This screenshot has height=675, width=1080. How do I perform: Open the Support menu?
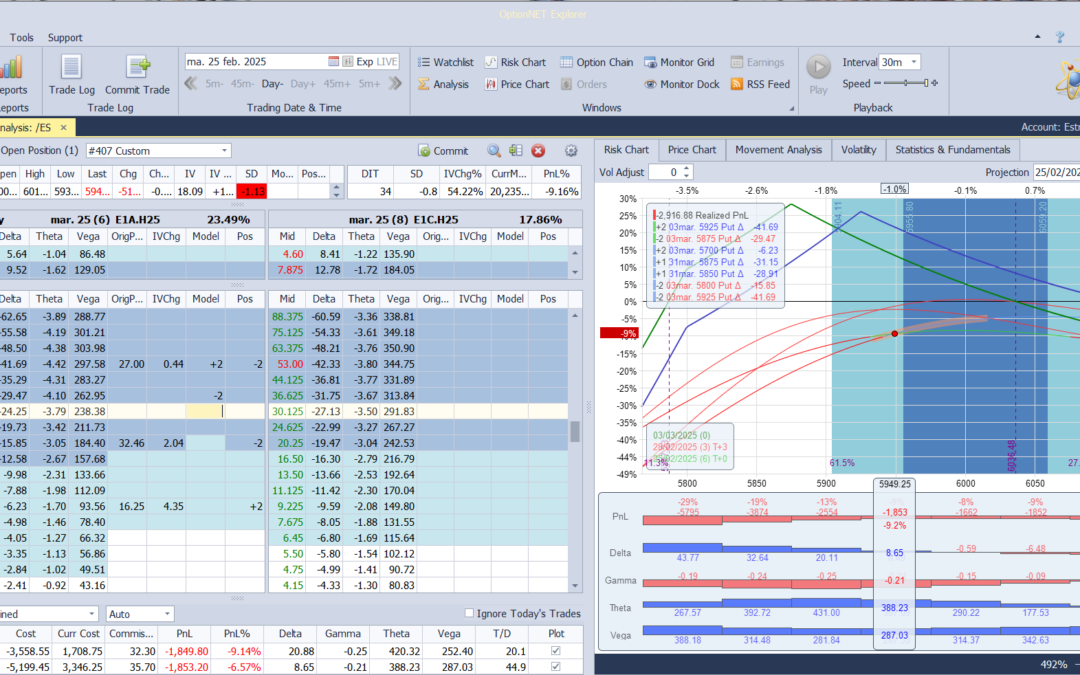point(65,38)
